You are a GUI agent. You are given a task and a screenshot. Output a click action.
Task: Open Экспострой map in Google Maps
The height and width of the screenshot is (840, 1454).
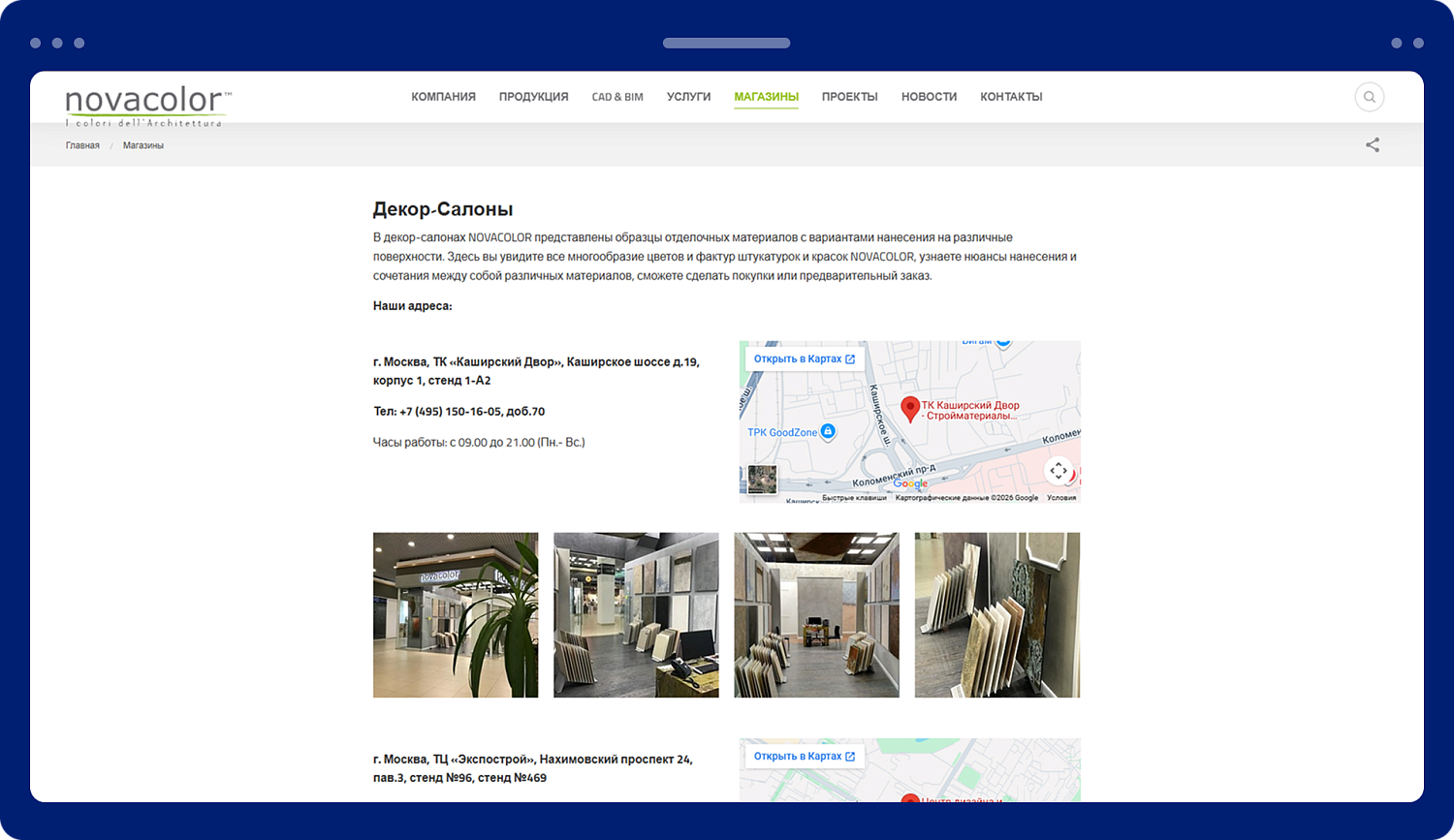point(804,756)
